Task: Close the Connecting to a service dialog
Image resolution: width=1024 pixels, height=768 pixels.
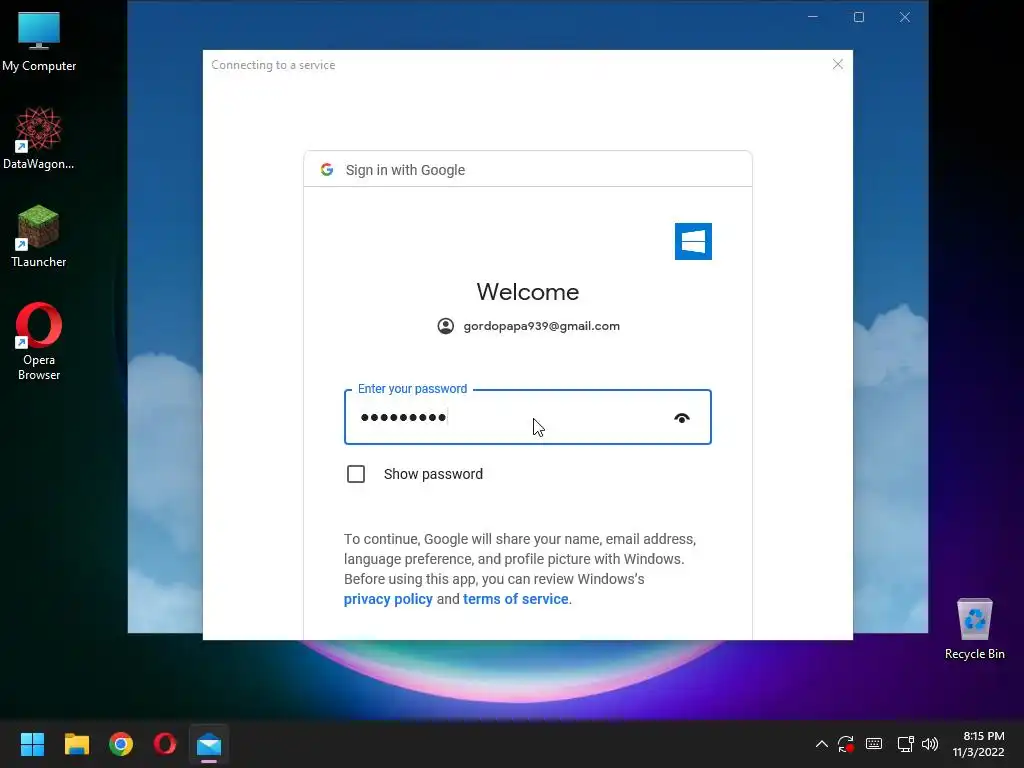Action: tap(838, 64)
